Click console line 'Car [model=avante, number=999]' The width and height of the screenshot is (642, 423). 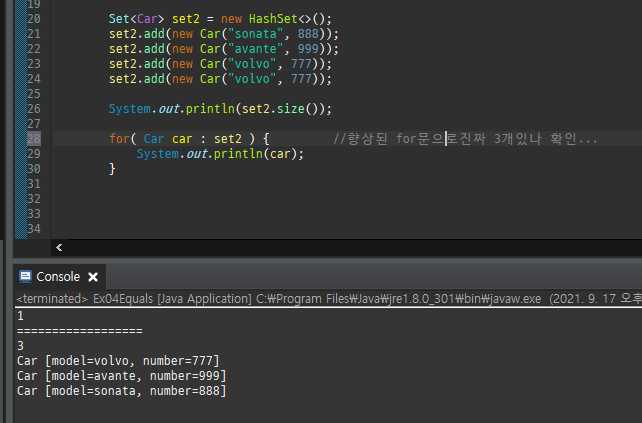(122, 376)
